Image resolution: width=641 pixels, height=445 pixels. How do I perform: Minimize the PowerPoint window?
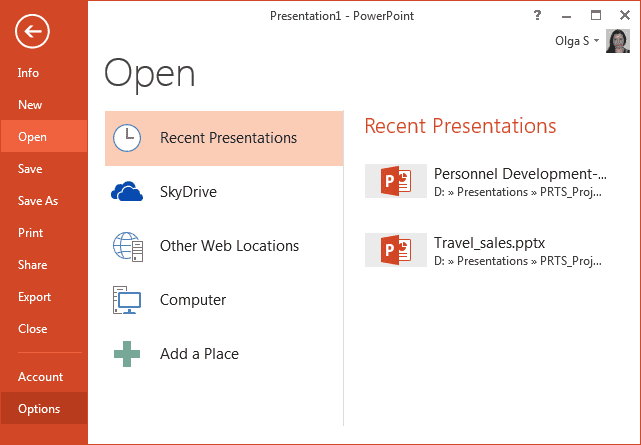[566, 16]
